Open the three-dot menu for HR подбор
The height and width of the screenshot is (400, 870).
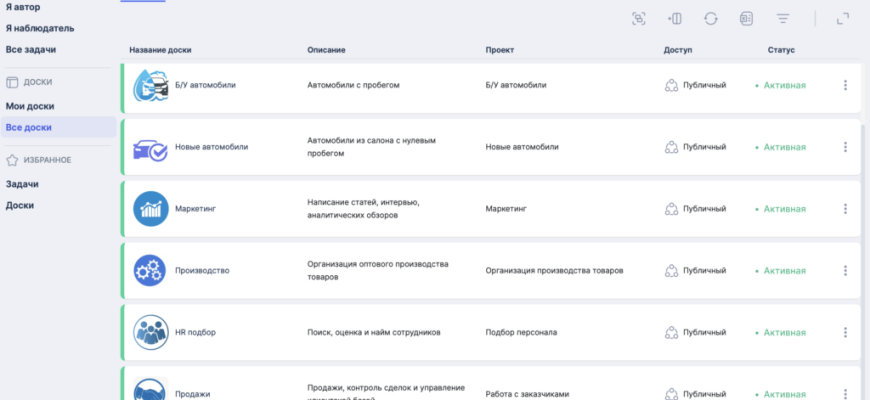[x=845, y=332]
